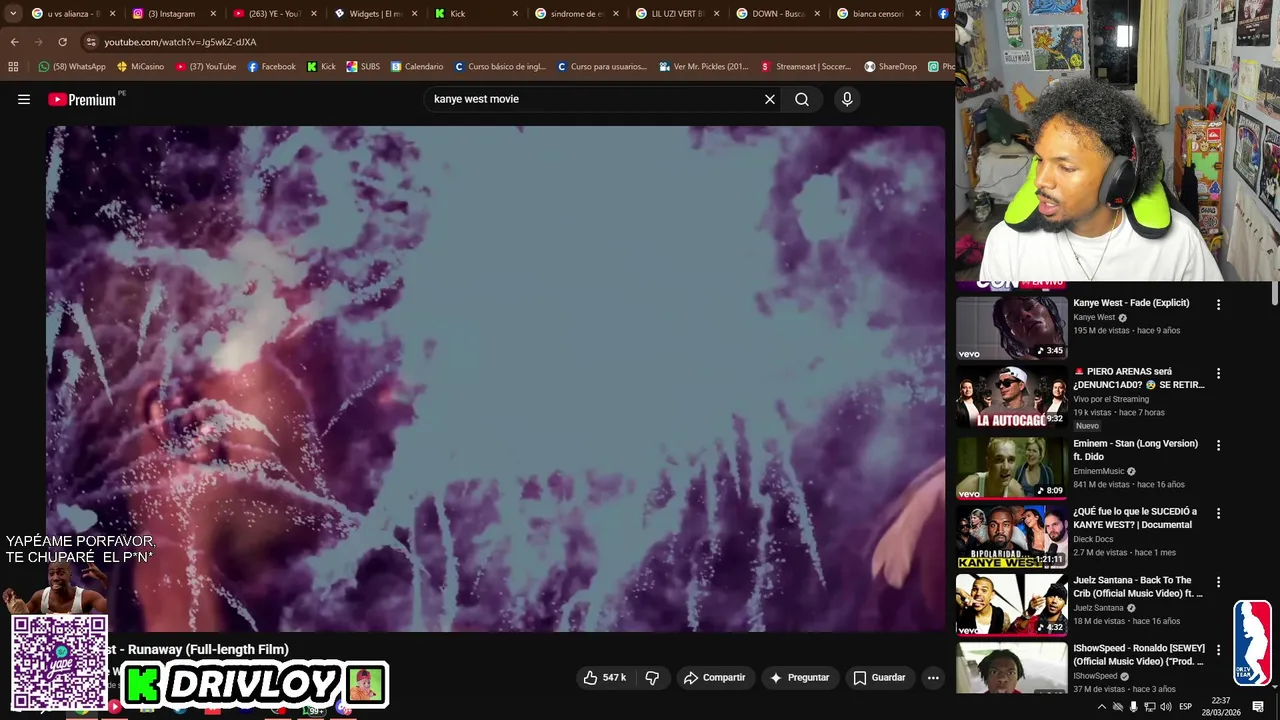Open Kick bookmark in bookmarks bar
Viewport: 1280px width, 720px height.
pyautogui.click(x=321, y=67)
